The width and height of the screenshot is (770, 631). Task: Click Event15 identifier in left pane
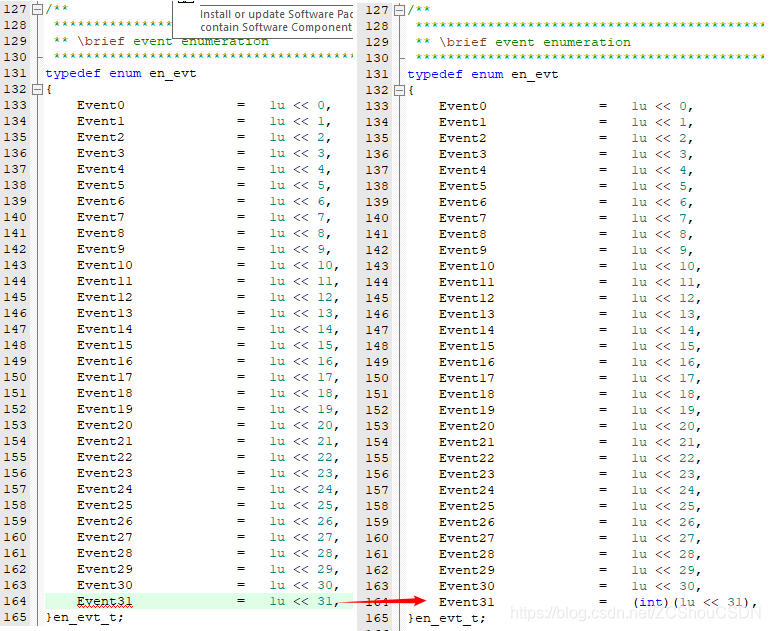point(105,345)
